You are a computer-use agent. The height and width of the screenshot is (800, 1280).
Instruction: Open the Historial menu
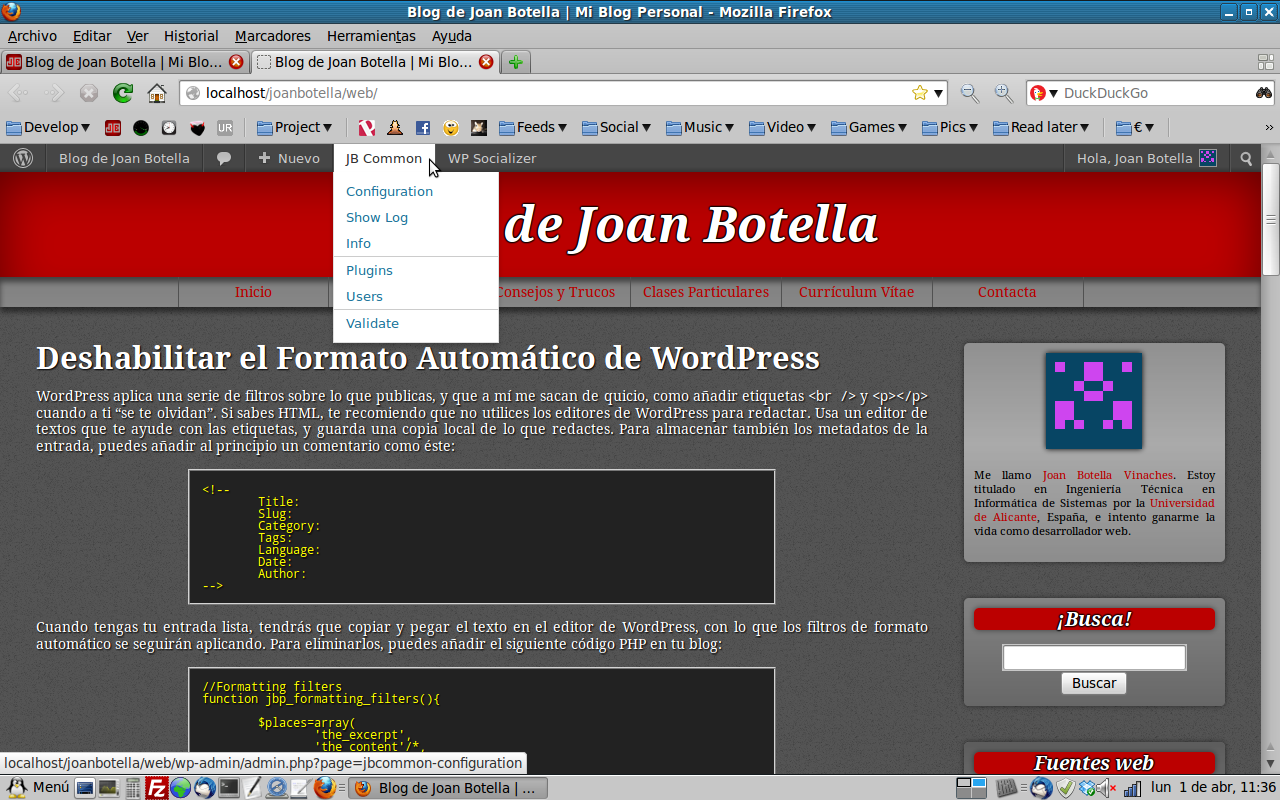191,36
